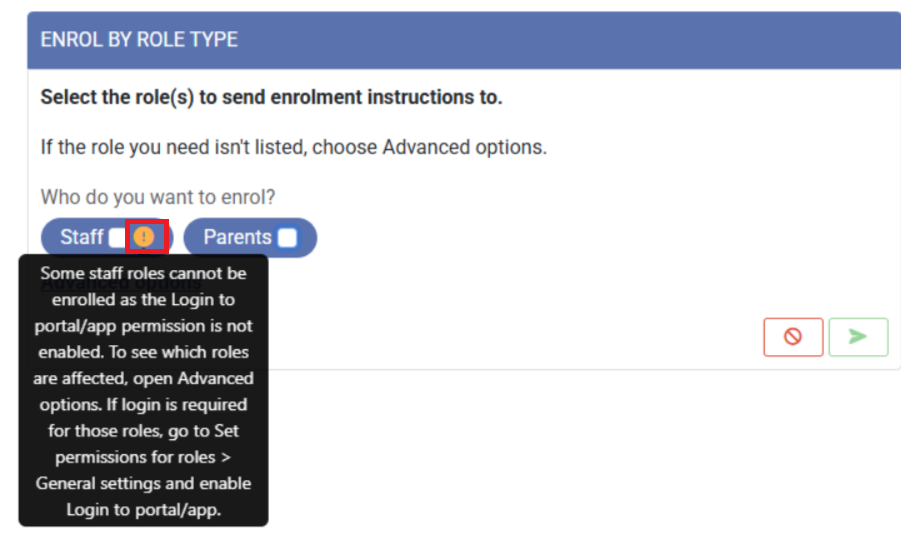
Task: Click the orange warning icon beside Staff
Action: pyautogui.click(x=145, y=237)
